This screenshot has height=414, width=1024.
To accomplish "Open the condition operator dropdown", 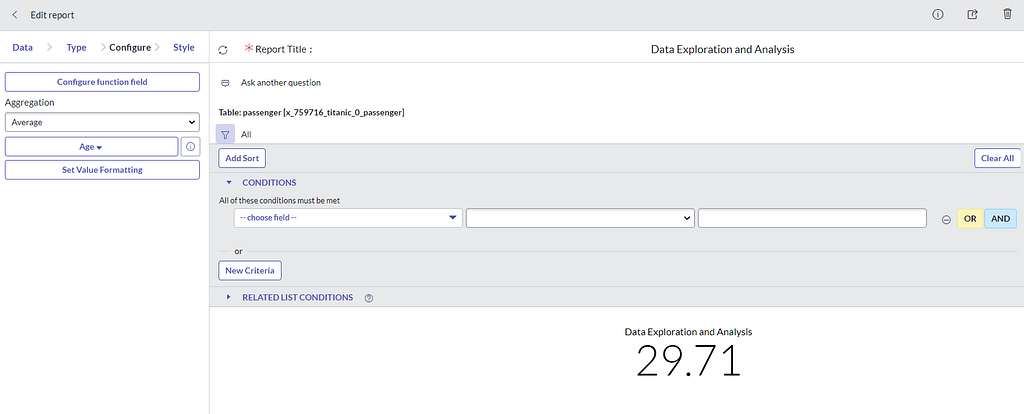I will click(x=580, y=218).
